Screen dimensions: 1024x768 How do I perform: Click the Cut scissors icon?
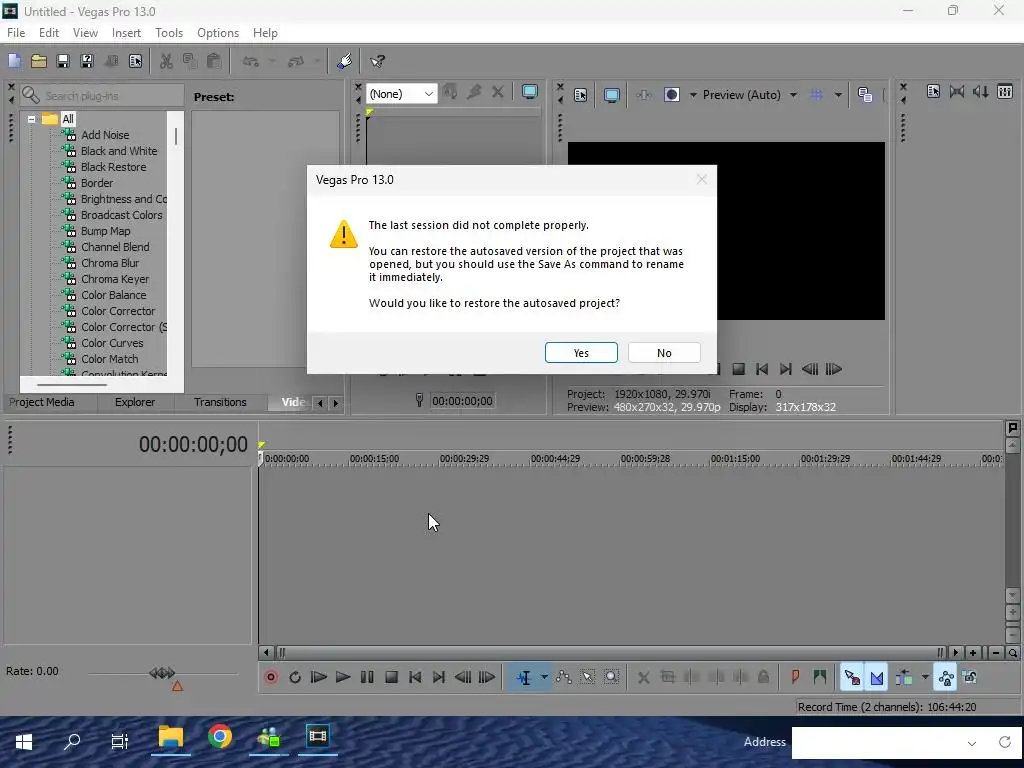coord(167,61)
